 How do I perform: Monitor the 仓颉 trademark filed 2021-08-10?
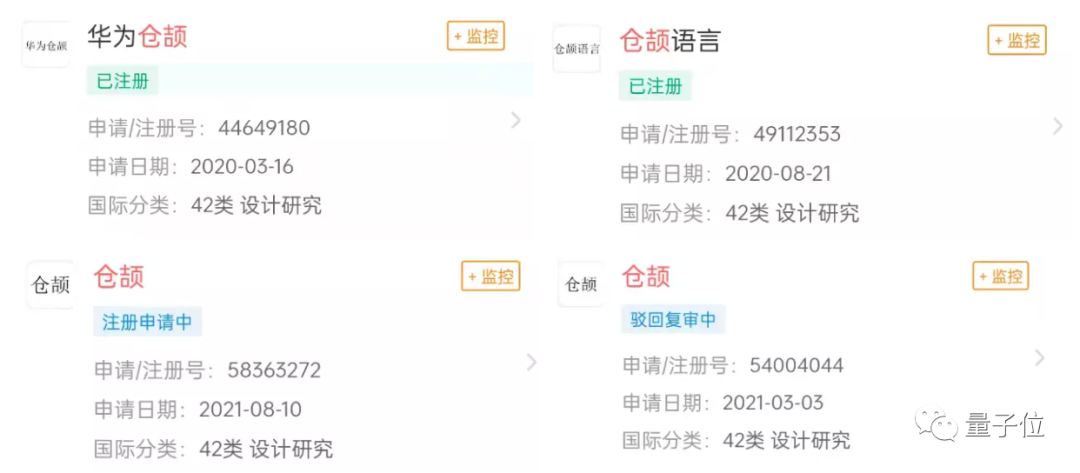491,276
